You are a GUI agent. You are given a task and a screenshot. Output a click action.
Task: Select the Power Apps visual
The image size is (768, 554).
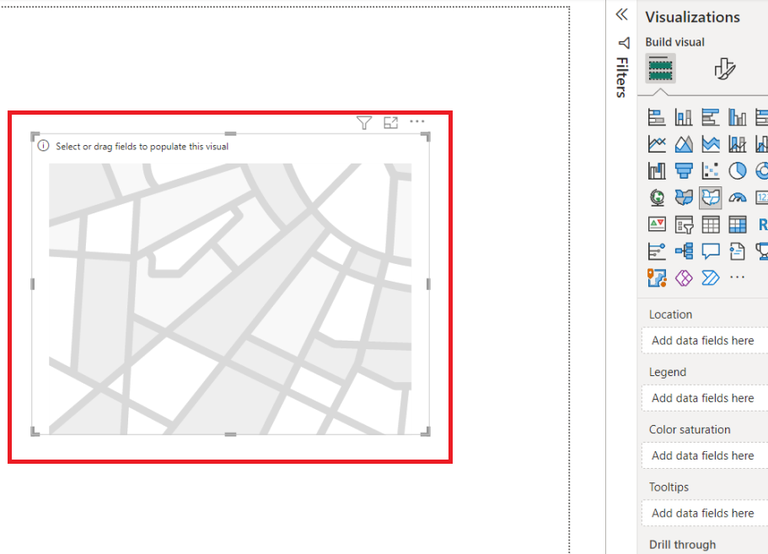[x=684, y=278]
